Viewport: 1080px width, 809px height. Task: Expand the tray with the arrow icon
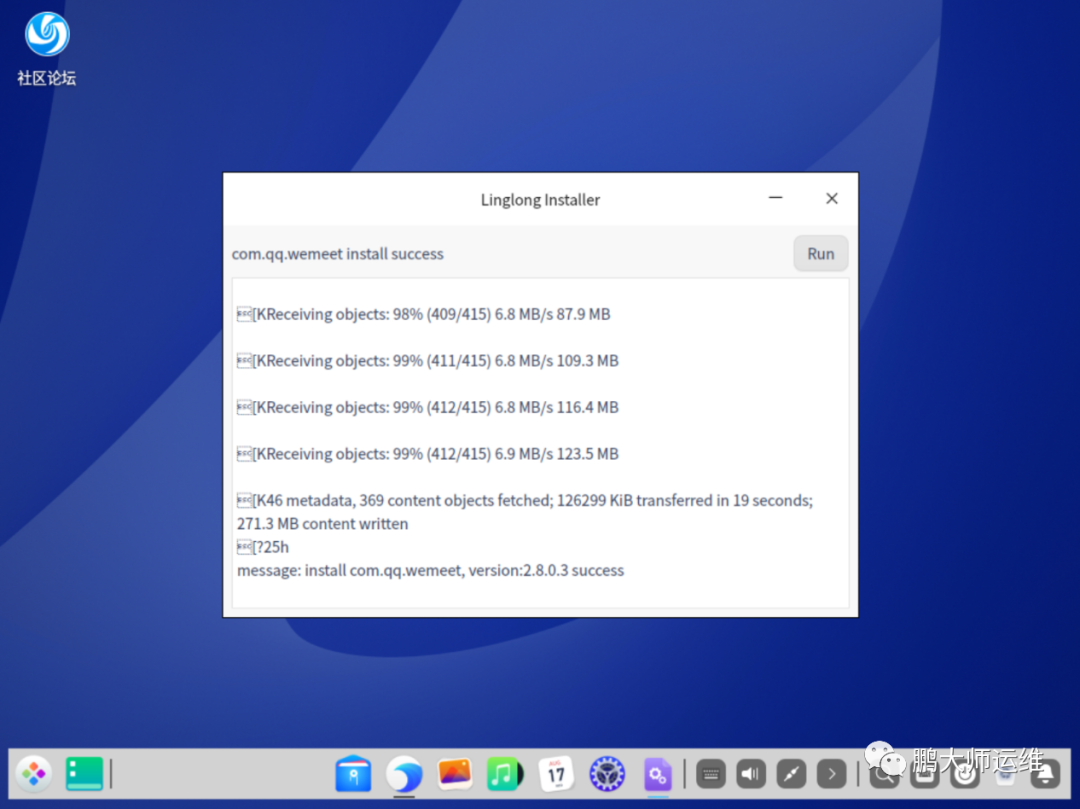click(831, 775)
